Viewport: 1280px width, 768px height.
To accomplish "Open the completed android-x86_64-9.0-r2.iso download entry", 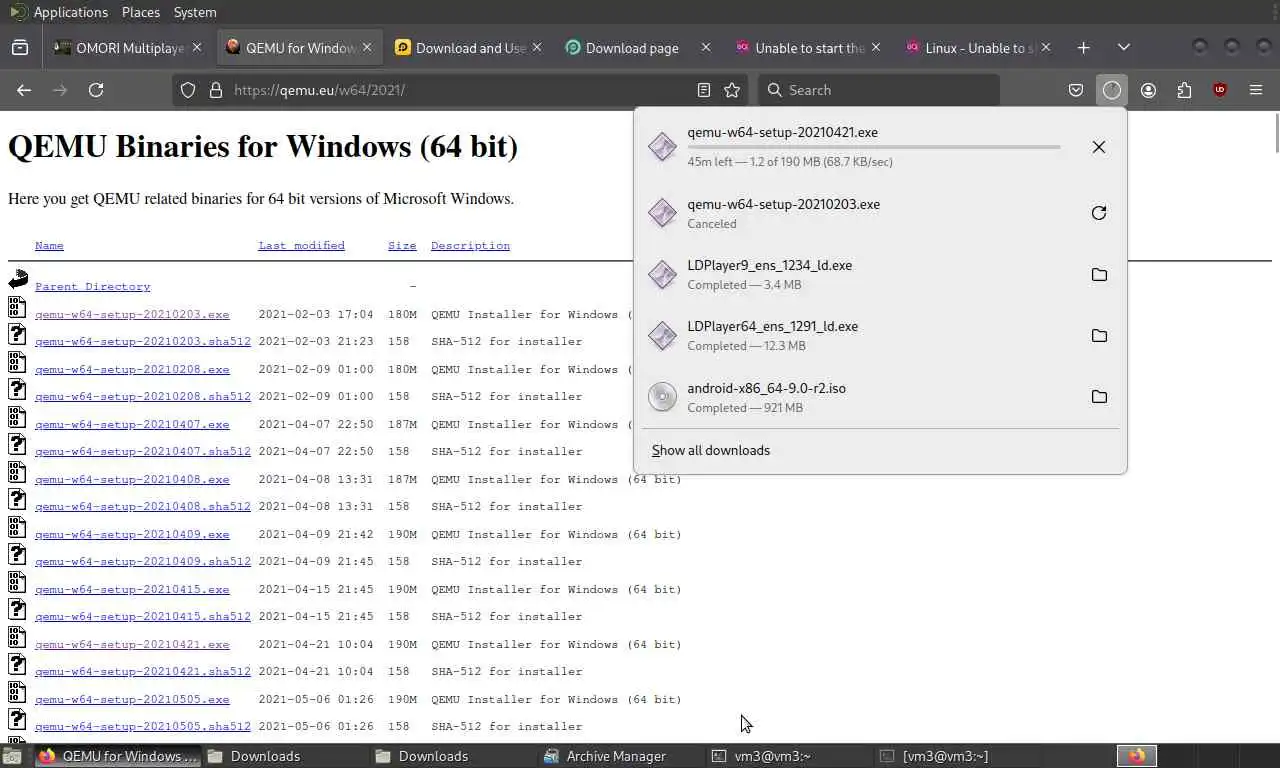I will point(880,397).
